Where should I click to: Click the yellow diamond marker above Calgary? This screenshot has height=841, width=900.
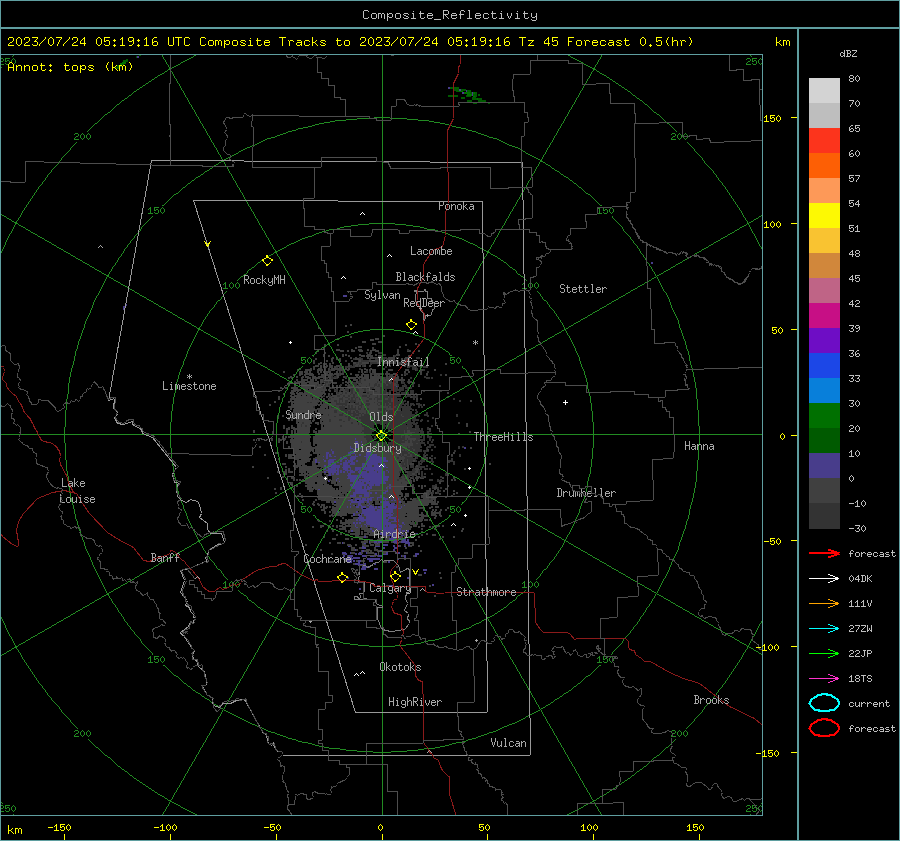395,576
